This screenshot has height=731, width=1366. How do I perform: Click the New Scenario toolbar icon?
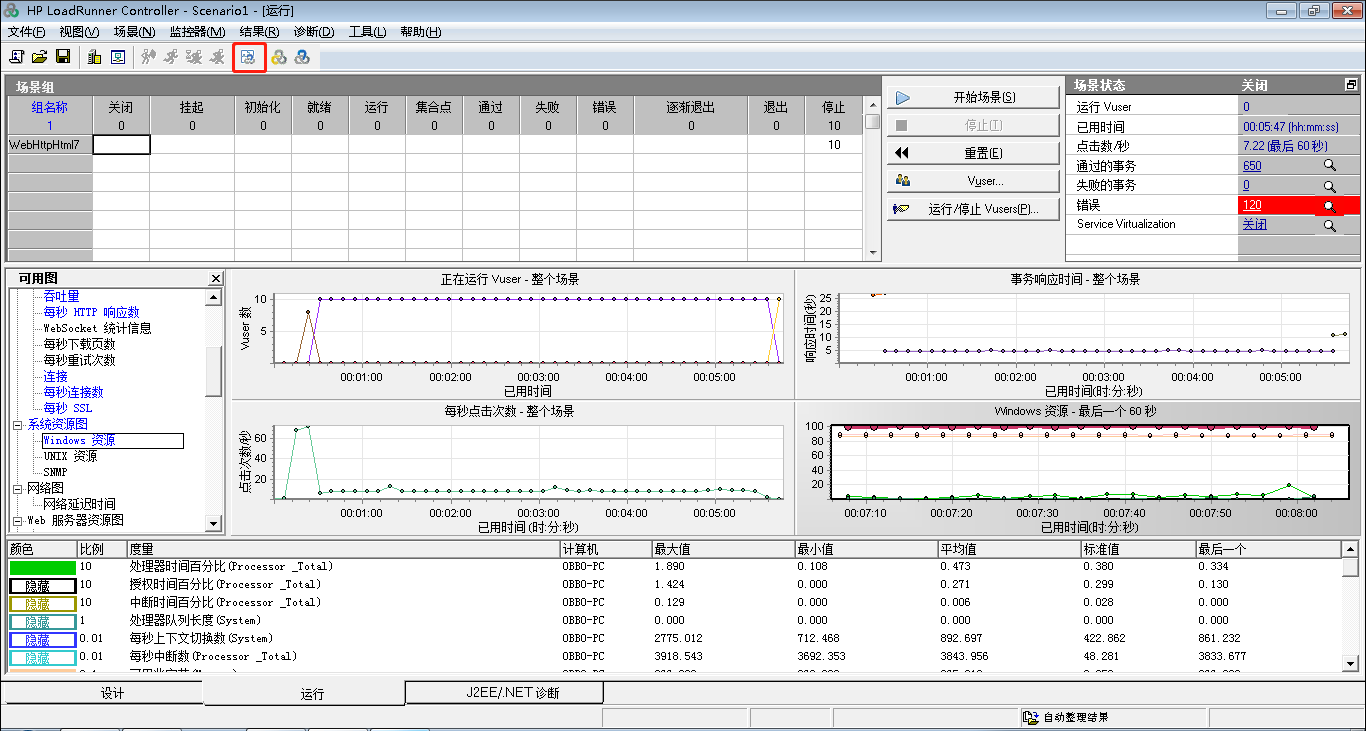tap(17, 57)
